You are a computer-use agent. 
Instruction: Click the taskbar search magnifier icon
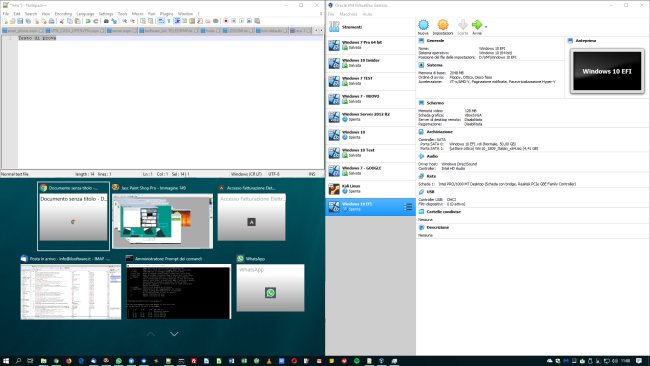tap(18, 361)
